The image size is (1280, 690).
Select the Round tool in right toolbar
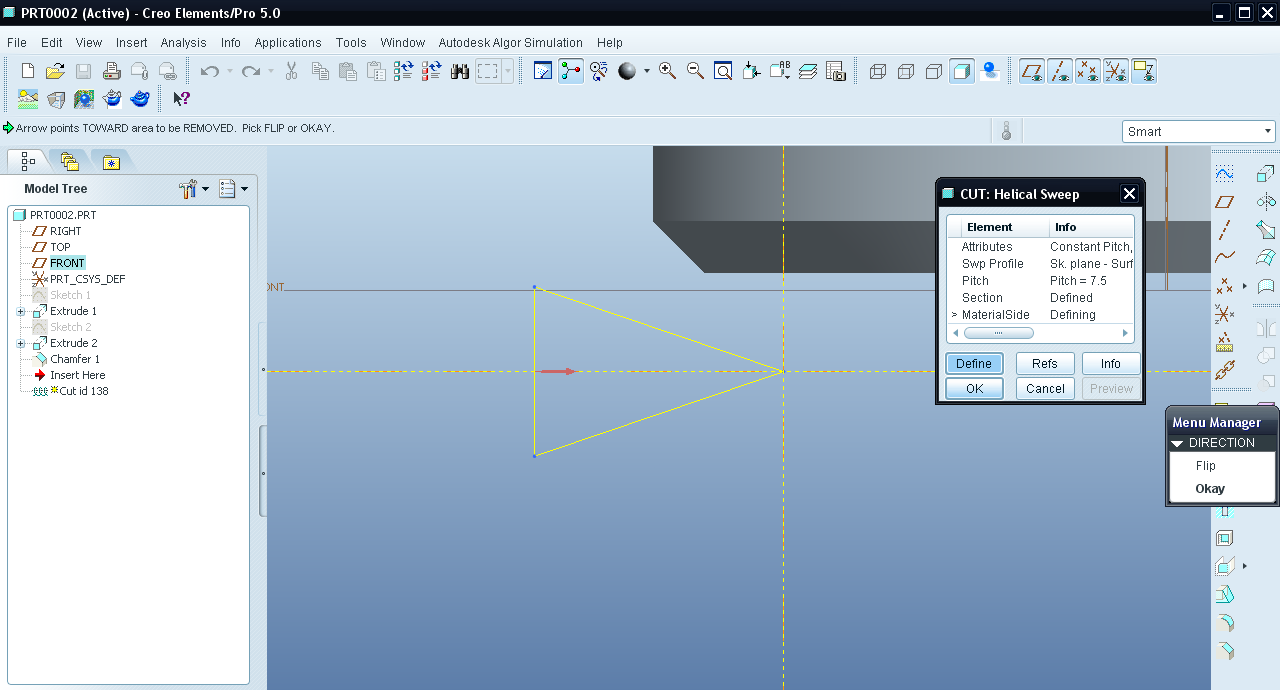click(x=1224, y=623)
